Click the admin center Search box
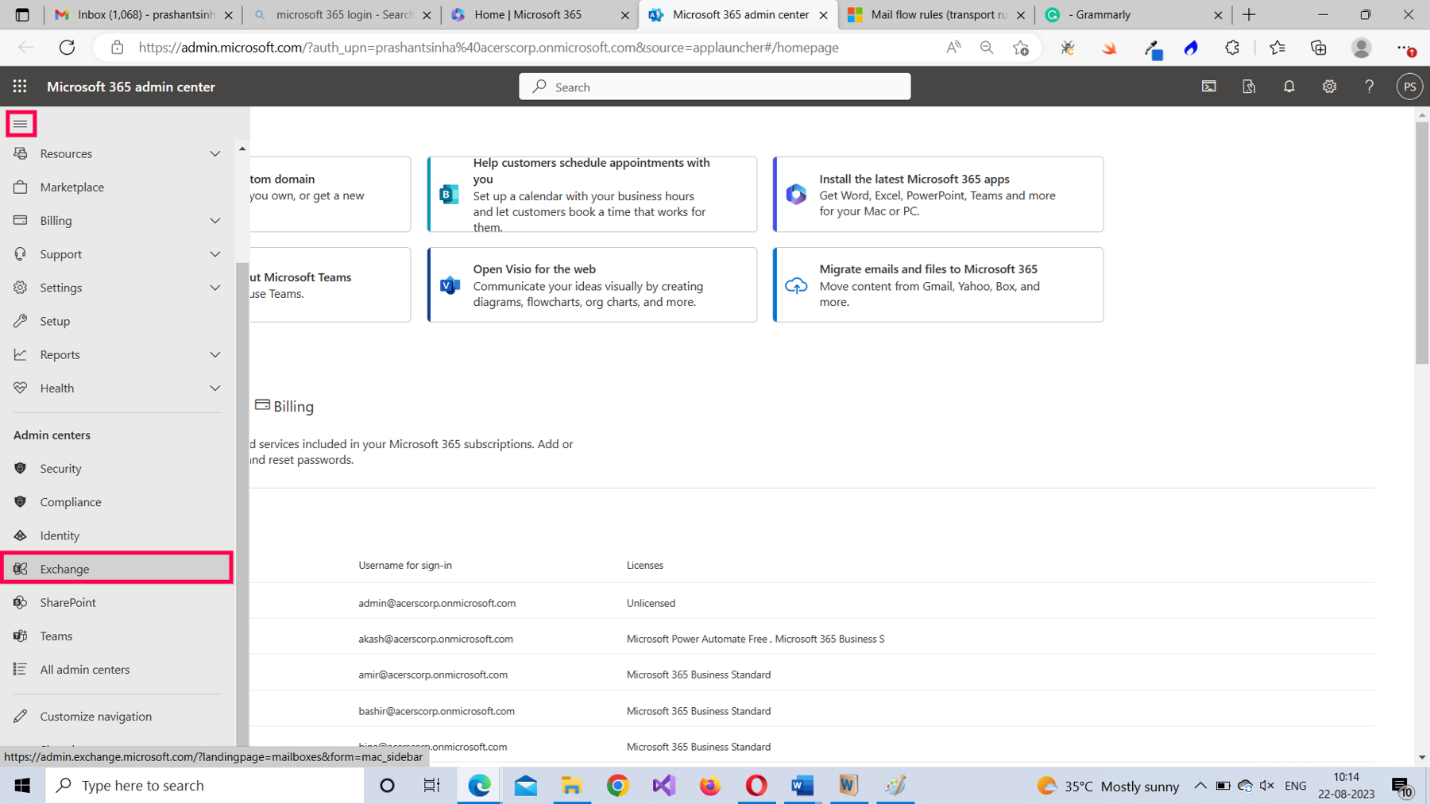1430x804 pixels. [715, 87]
